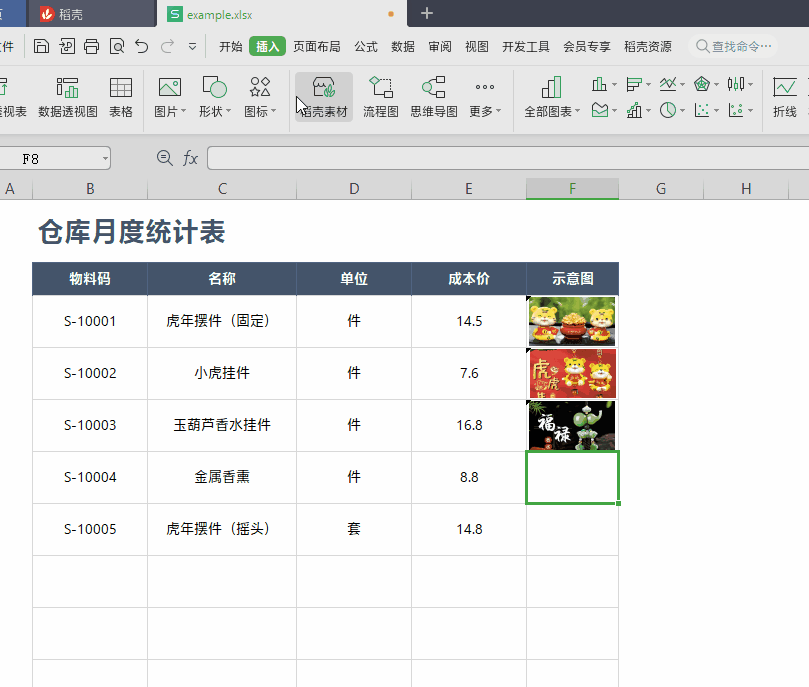The width and height of the screenshot is (809, 687).
Task: Open the 图标 dropdown arrow
Action: click(273, 111)
